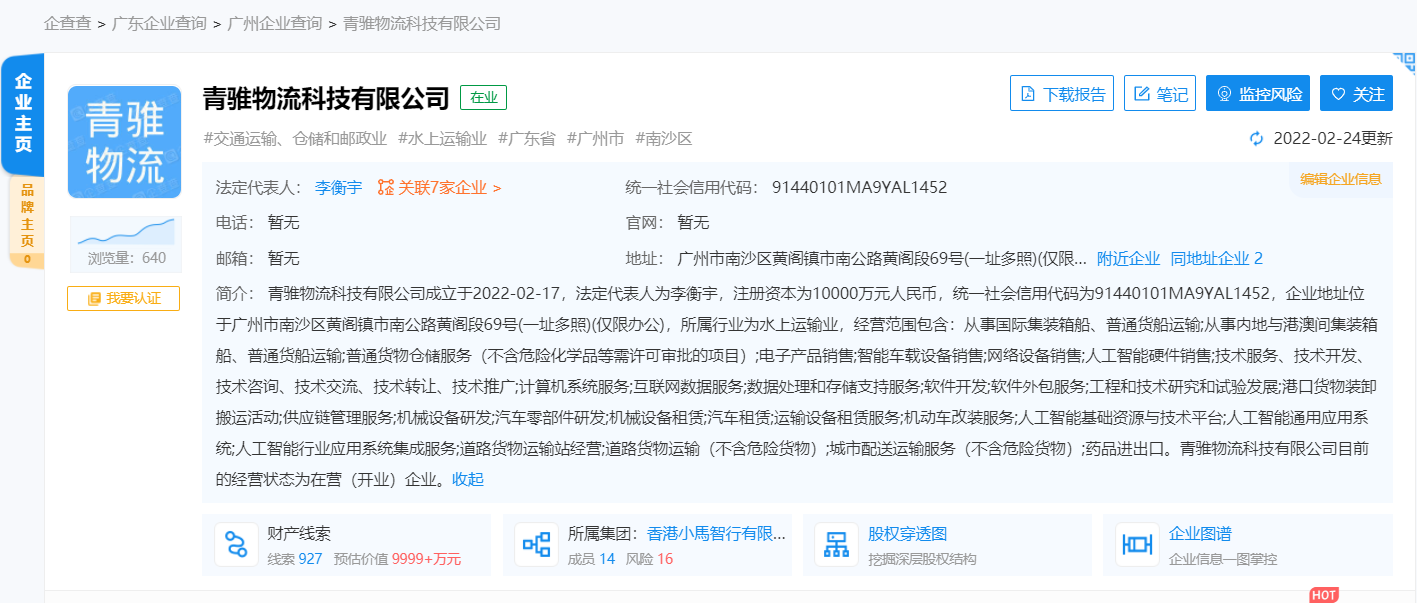The height and width of the screenshot is (603, 1417).
Task: Click the 所属集团 hierarchy icon
Action: click(537, 544)
